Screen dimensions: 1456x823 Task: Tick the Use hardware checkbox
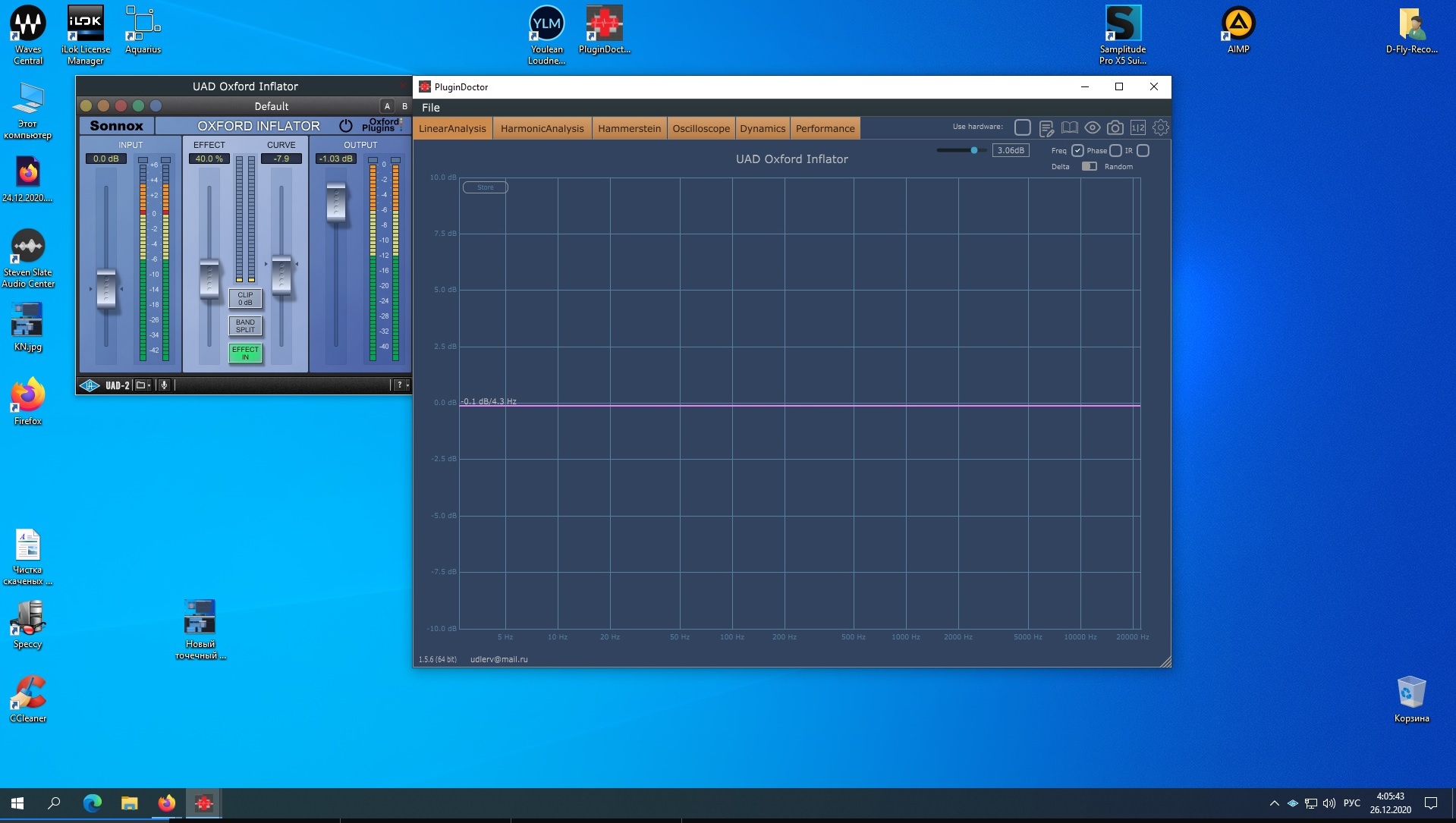[x=1022, y=127]
